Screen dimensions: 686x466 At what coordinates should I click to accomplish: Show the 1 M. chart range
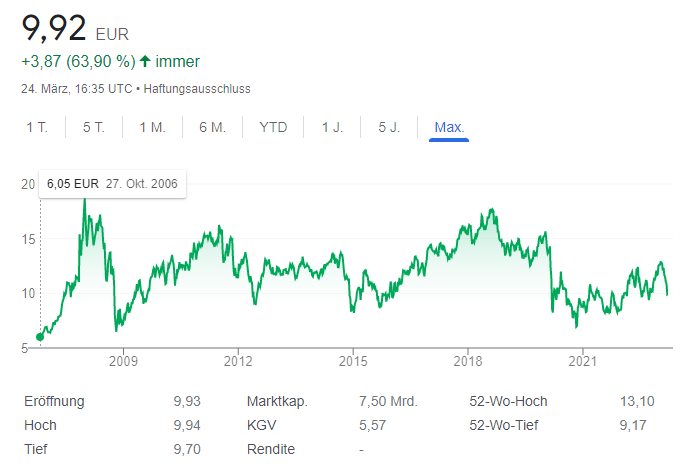tap(152, 127)
